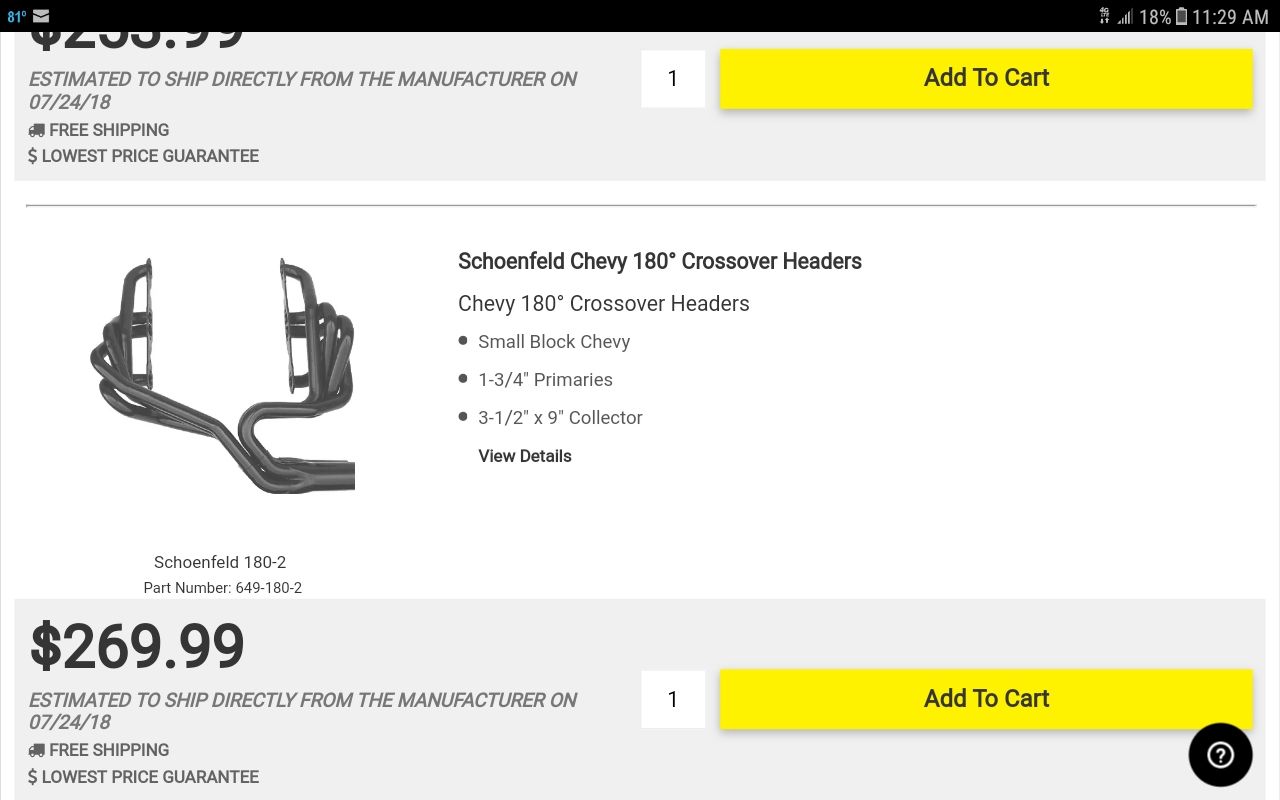Open View Details for the crossover headers
The width and height of the screenshot is (1280, 800).
tap(525, 456)
